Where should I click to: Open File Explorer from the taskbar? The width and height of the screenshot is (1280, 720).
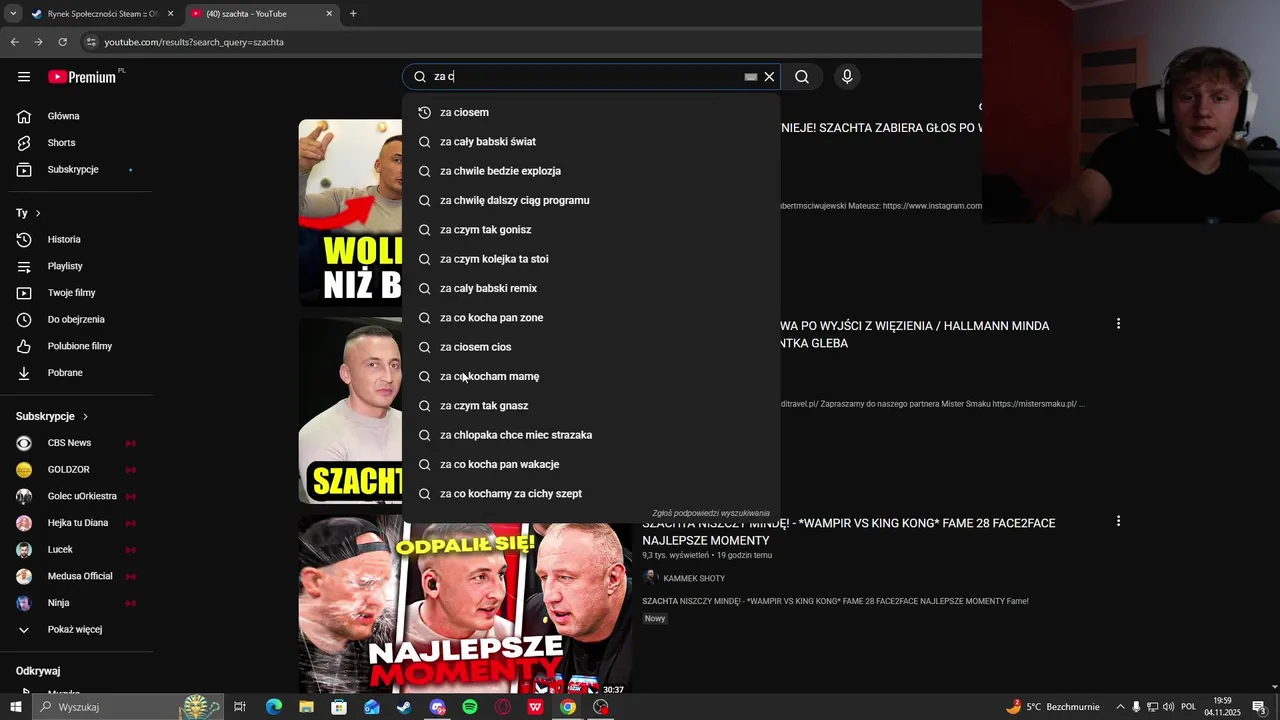(x=306, y=707)
